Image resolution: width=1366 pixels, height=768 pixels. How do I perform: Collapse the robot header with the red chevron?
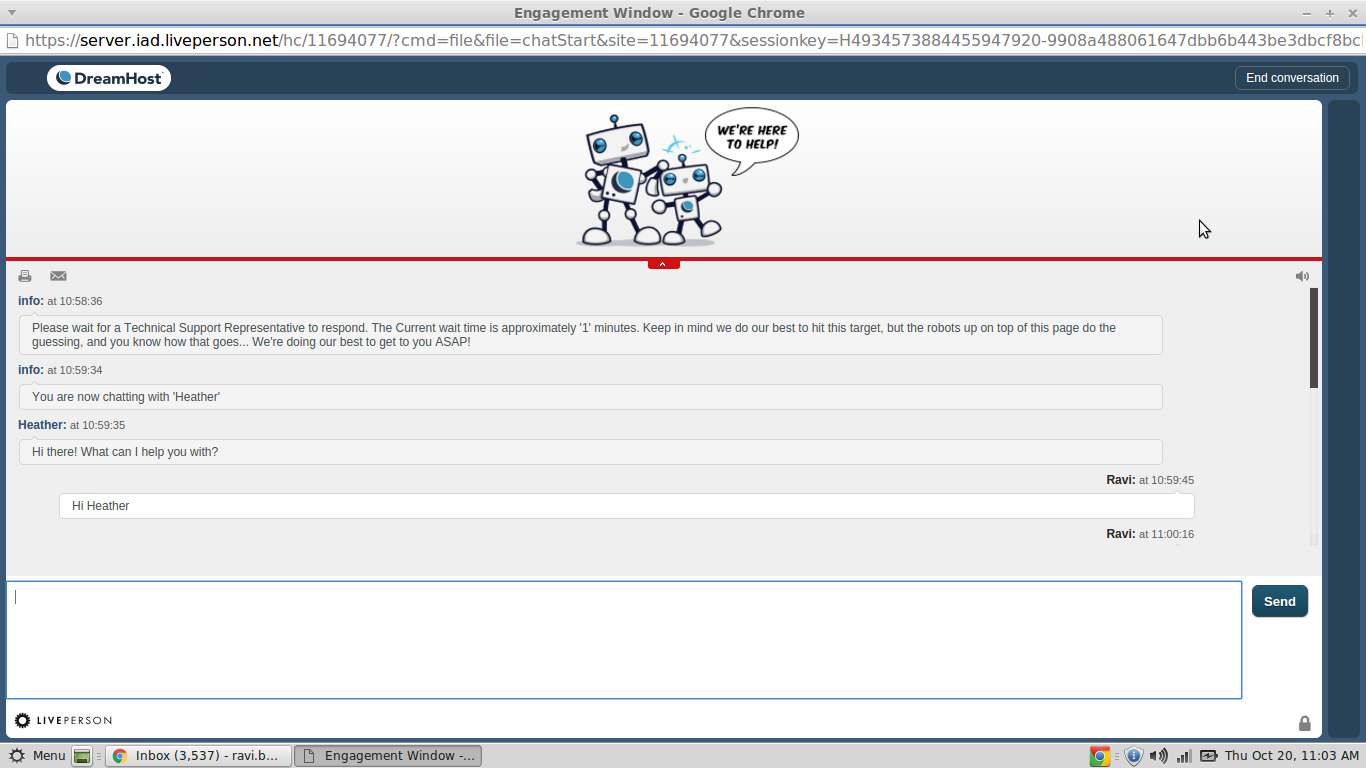[x=663, y=262]
